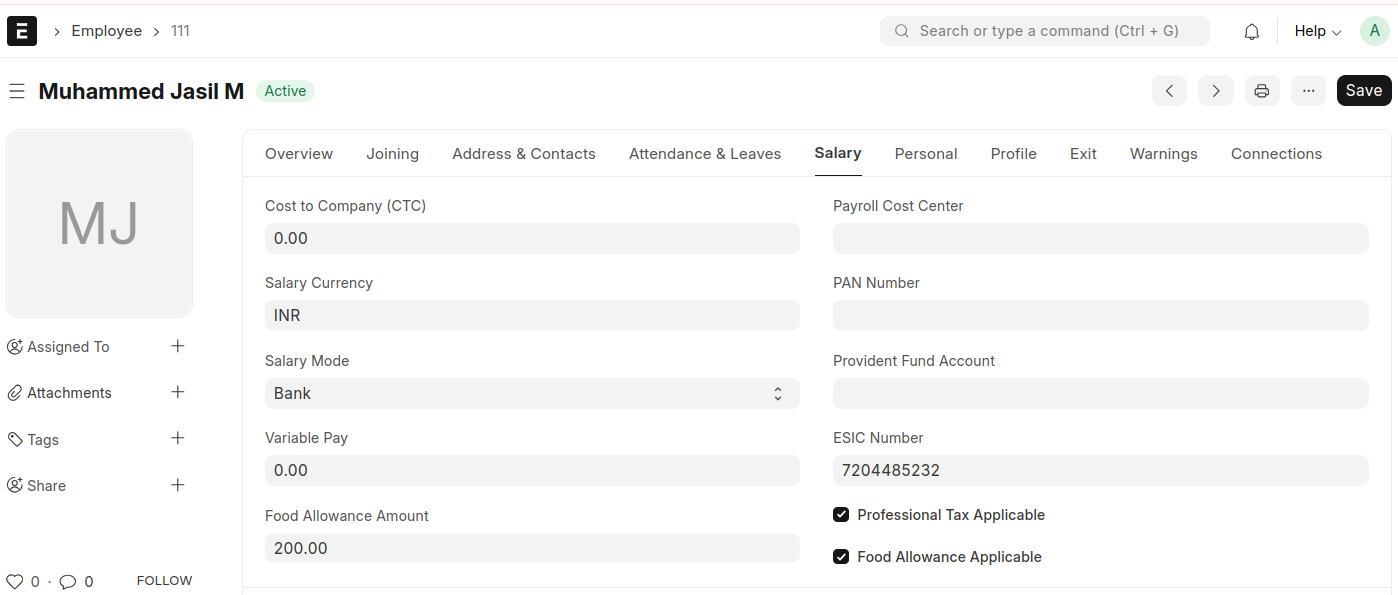Open the user avatar menu
This screenshot has height=595, width=1398.
coord(1374,31)
